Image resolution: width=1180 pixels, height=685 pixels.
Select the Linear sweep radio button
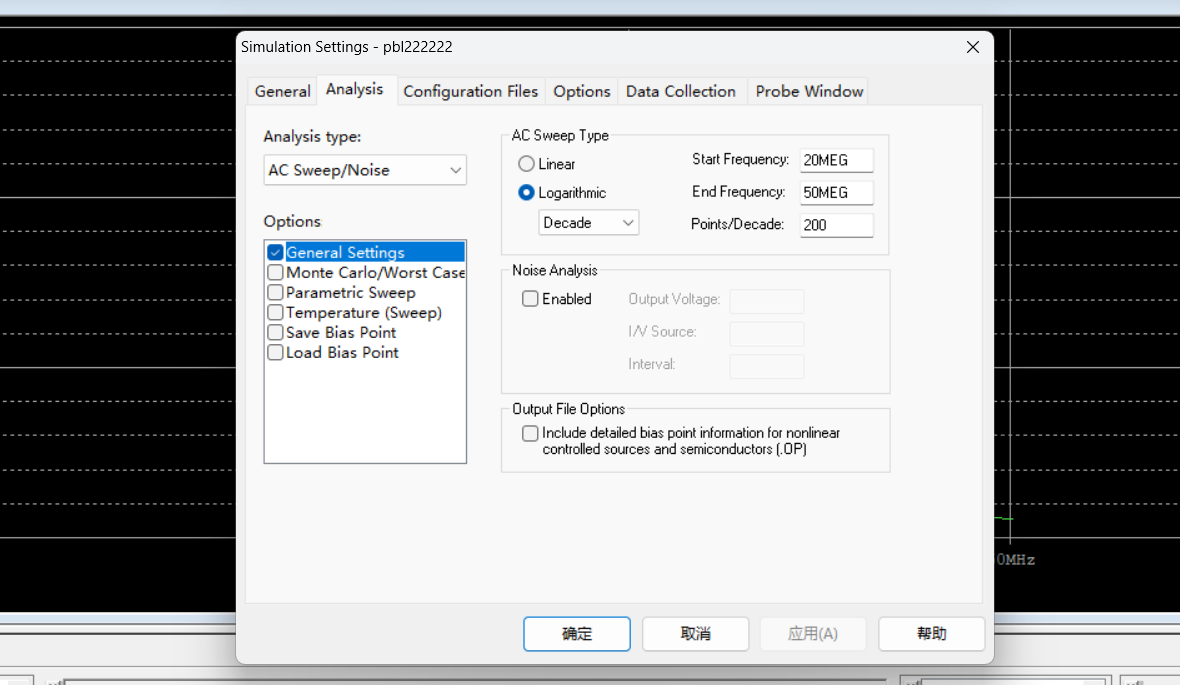coord(526,164)
